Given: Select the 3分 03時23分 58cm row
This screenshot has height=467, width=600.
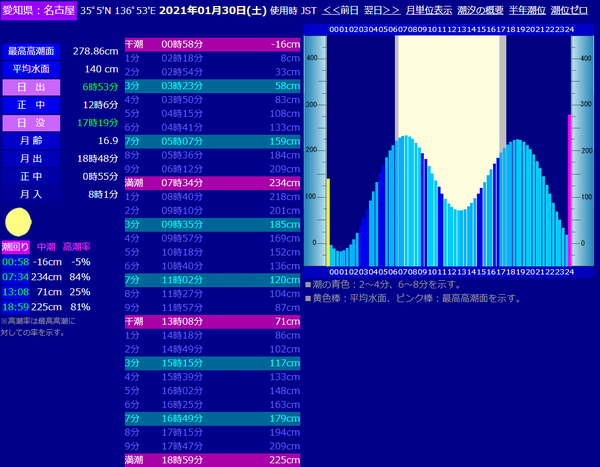Looking at the screenshot, I should point(212,86).
